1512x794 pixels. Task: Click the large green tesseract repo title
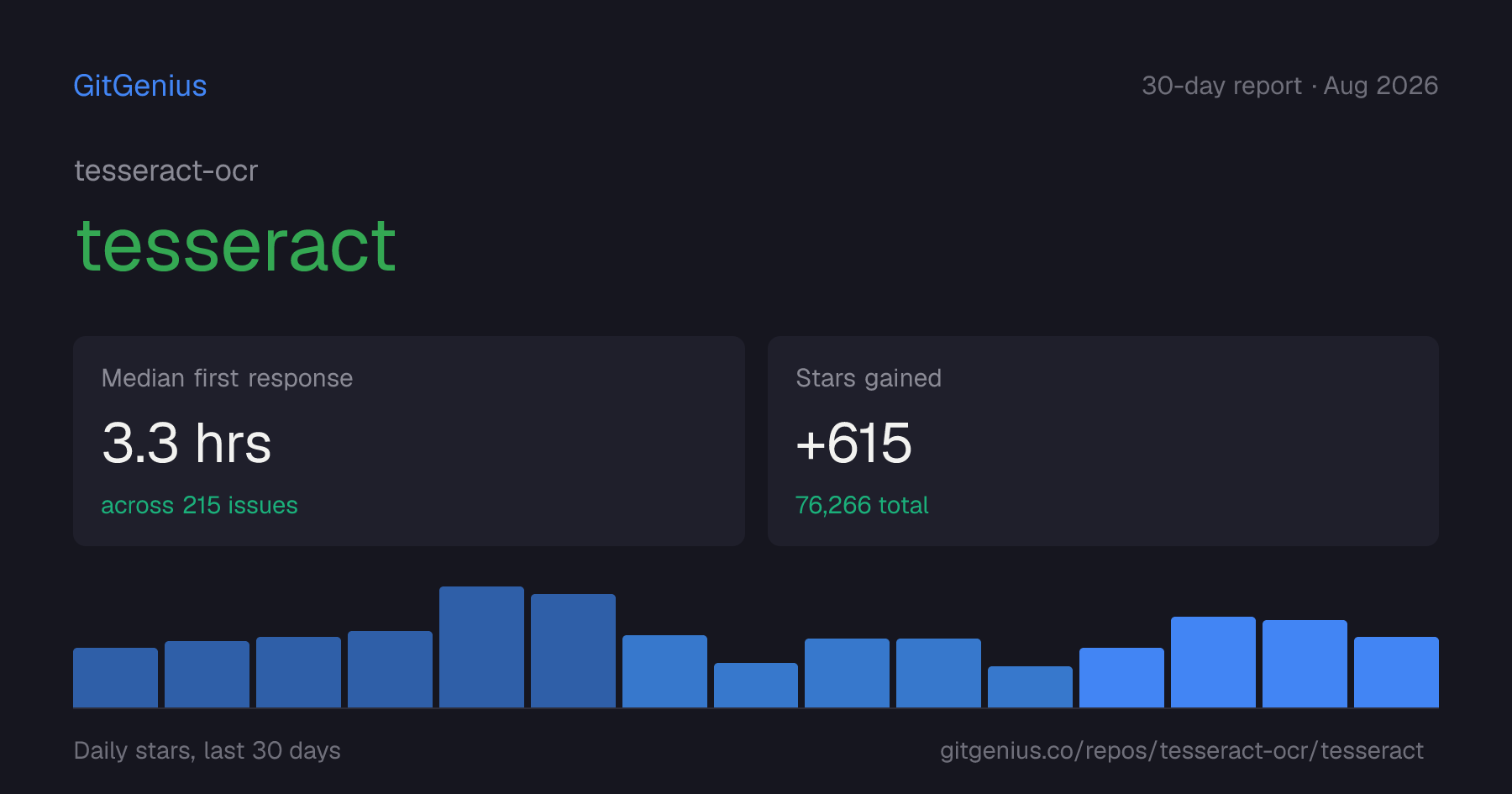[x=236, y=245]
